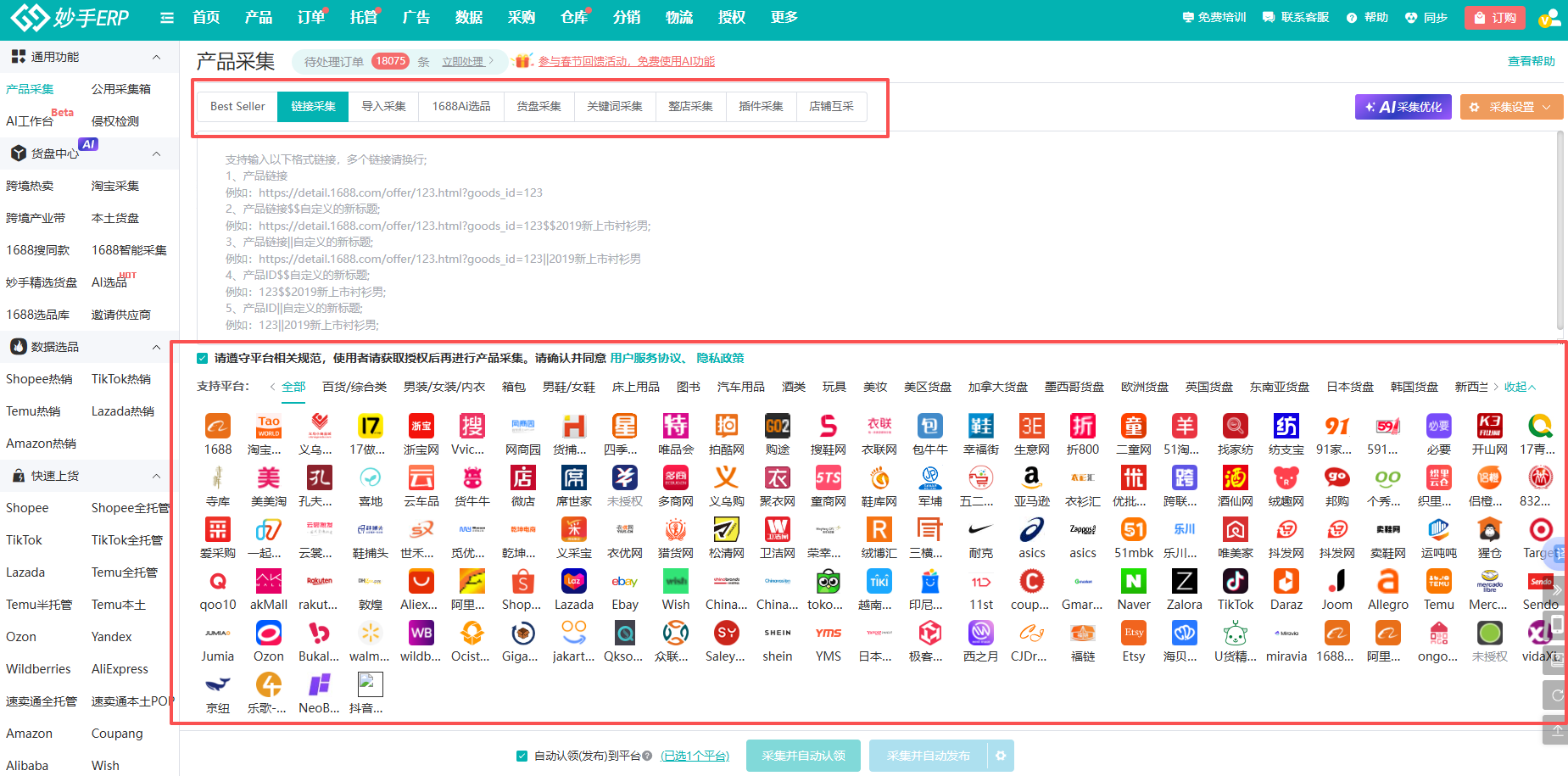Choose the TikTok platform icon

coord(1235,582)
